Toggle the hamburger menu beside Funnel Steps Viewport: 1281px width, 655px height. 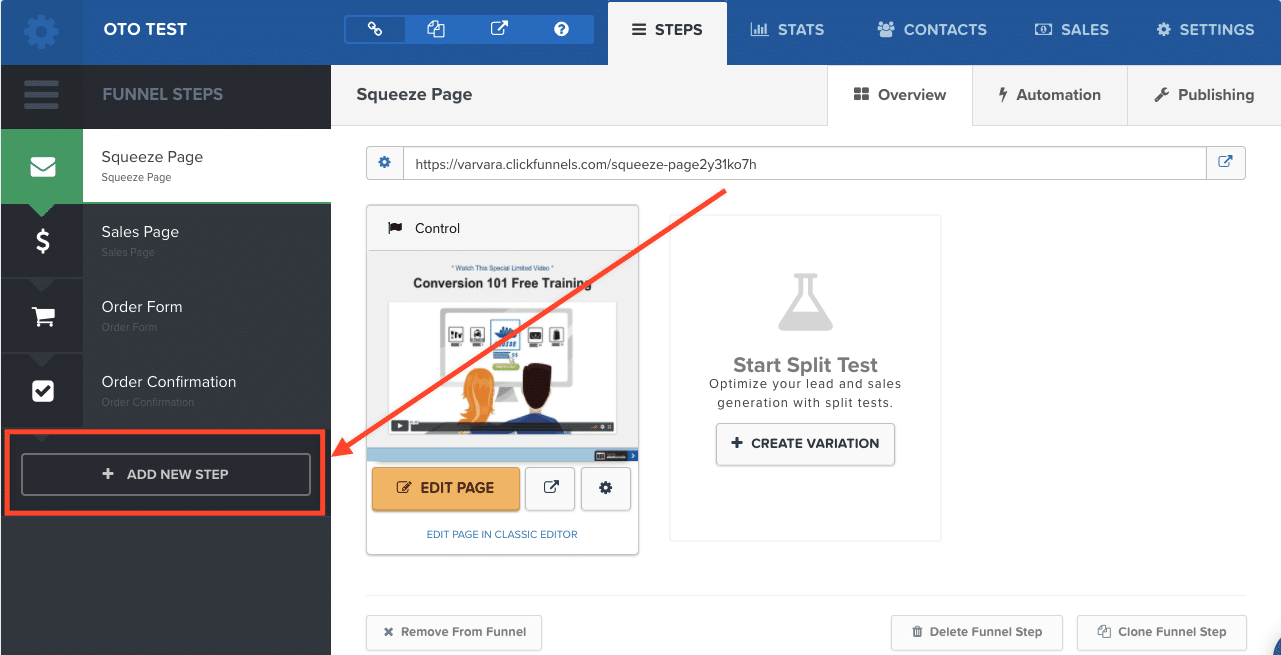(x=41, y=94)
